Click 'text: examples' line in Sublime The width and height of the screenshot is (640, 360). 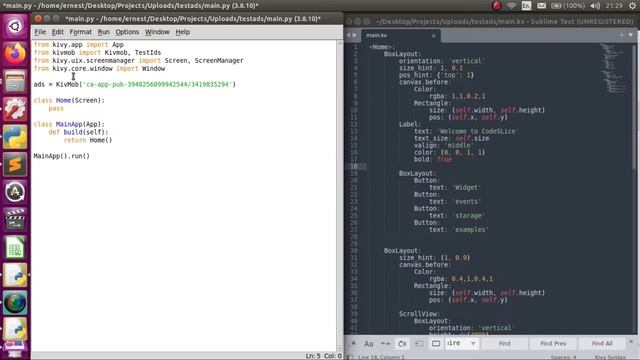(x=458, y=230)
